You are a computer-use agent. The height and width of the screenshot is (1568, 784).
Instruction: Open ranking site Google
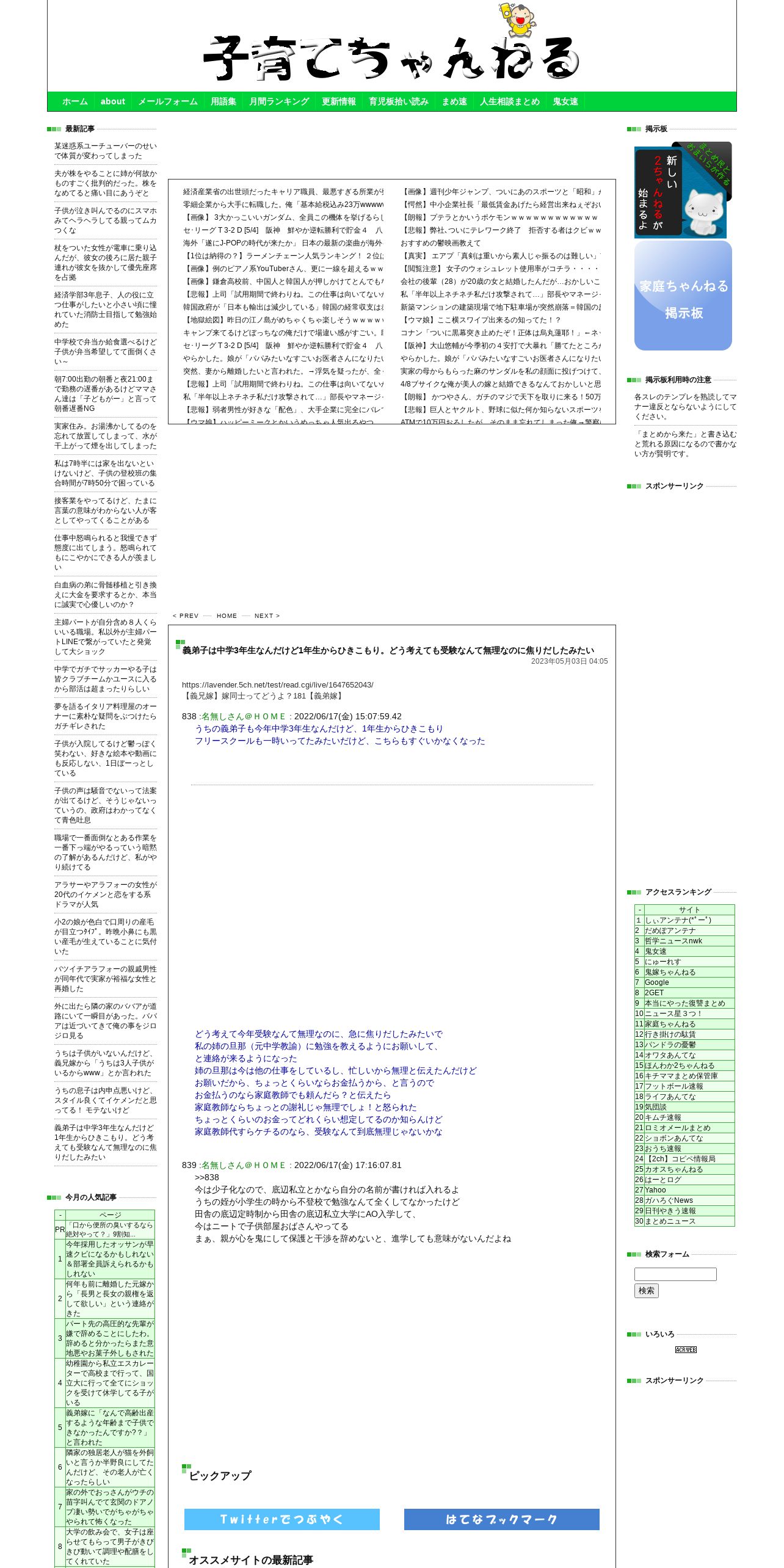[657, 982]
